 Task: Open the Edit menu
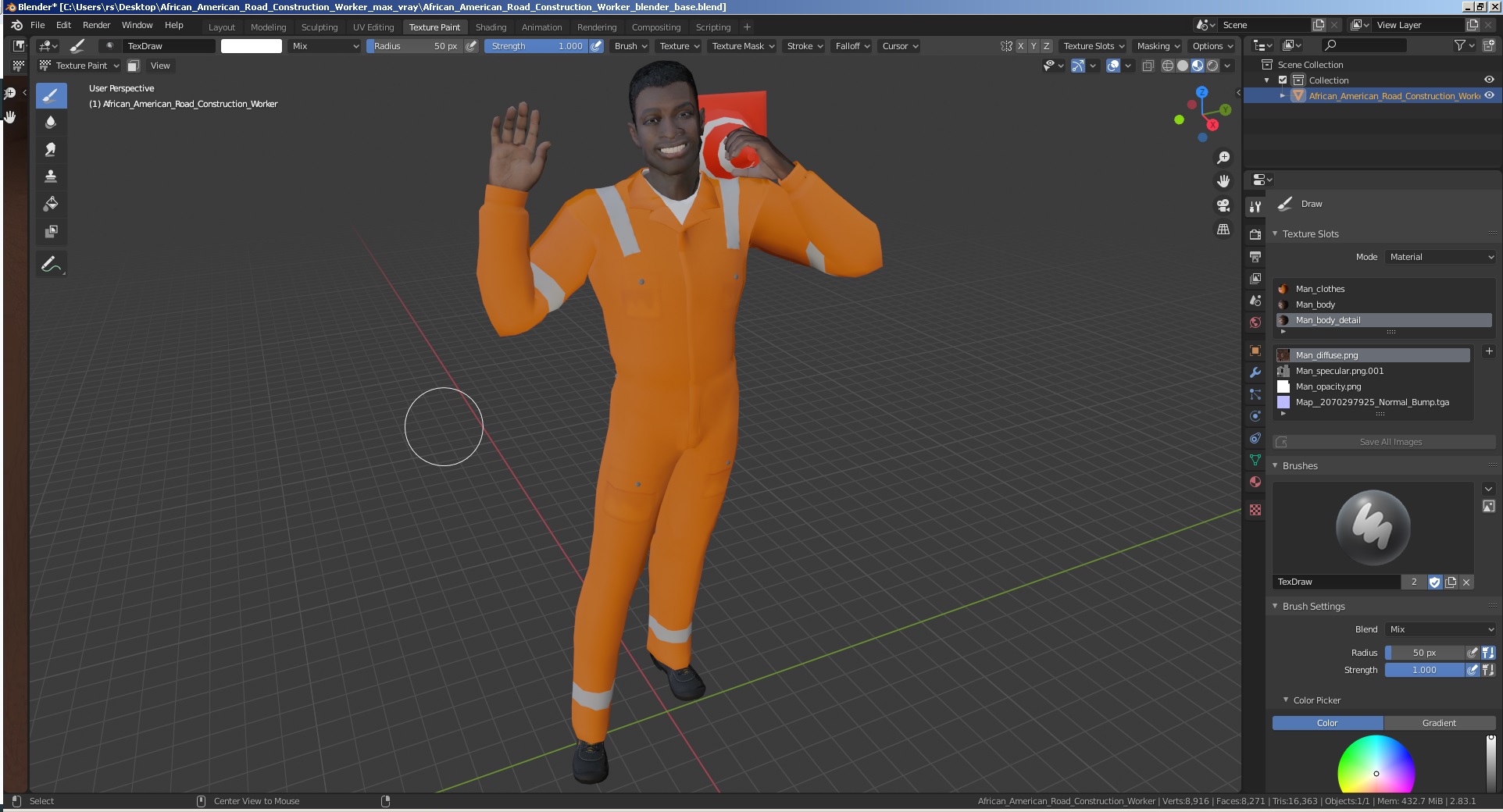coord(63,25)
